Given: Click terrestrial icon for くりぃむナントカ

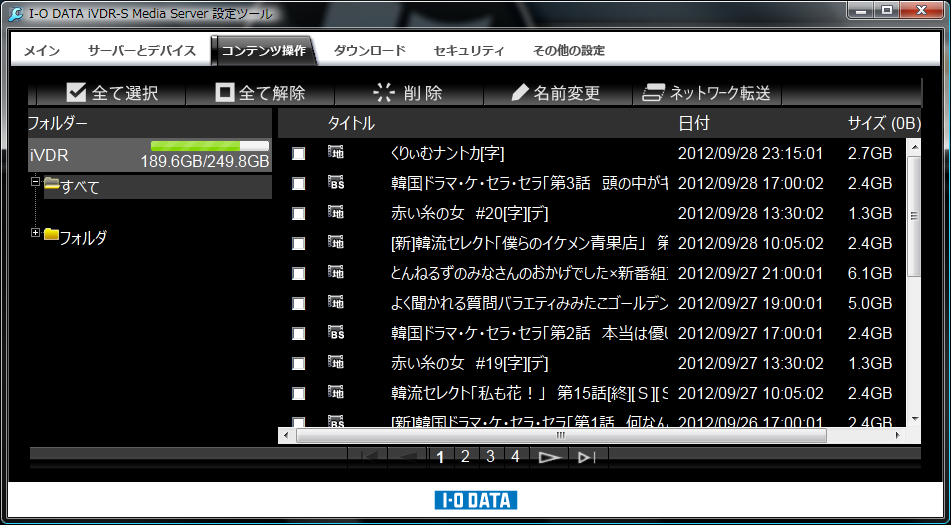Looking at the screenshot, I should tap(335, 152).
